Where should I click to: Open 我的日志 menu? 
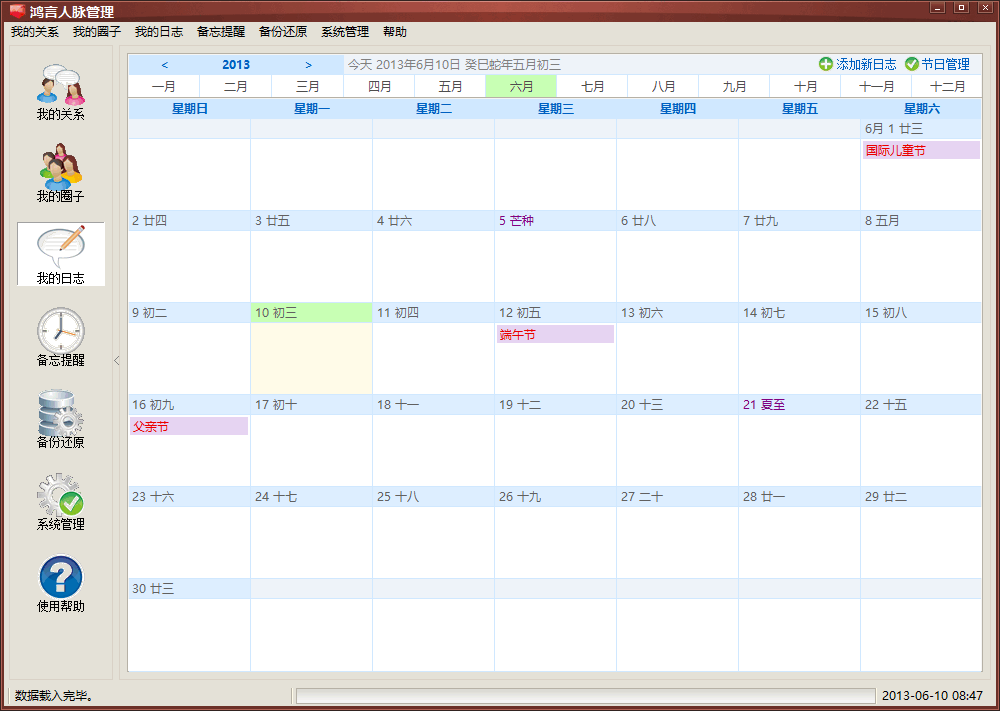click(159, 32)
